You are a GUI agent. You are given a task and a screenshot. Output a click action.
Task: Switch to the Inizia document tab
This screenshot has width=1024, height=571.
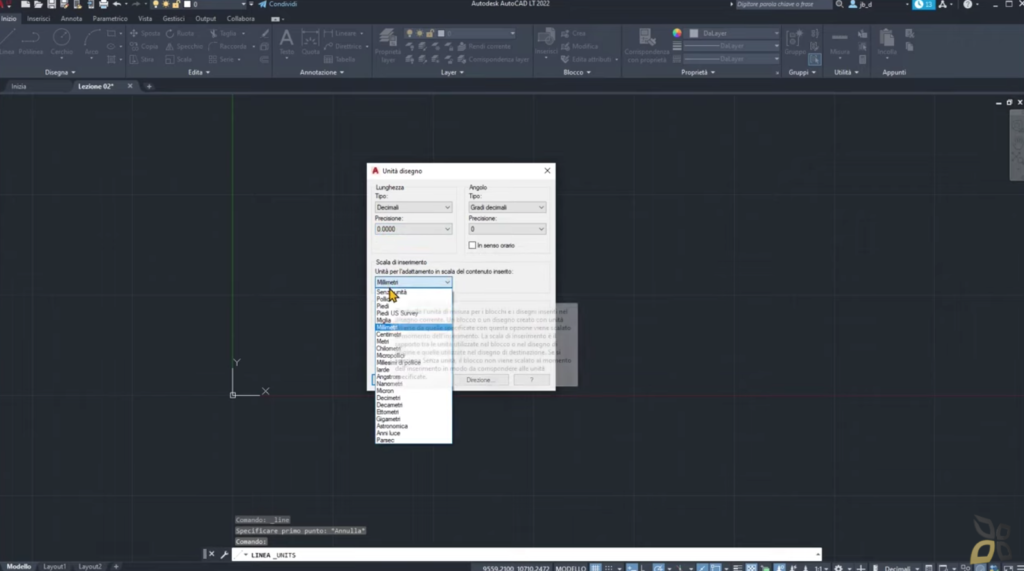click(19, 86)
